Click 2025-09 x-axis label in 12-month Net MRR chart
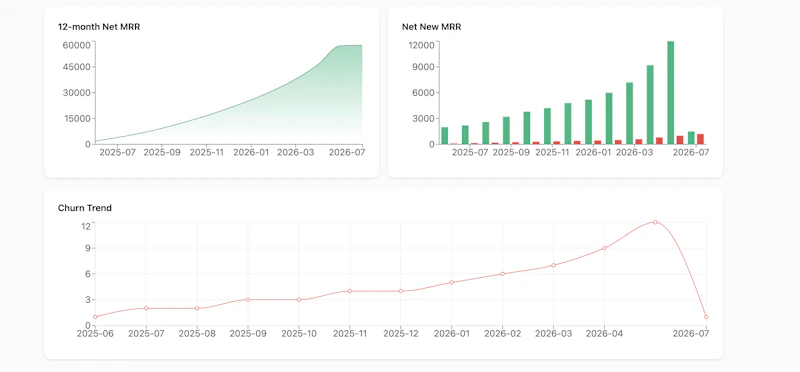The width and height of the screenshot is (800, 372). pos(162,153)
